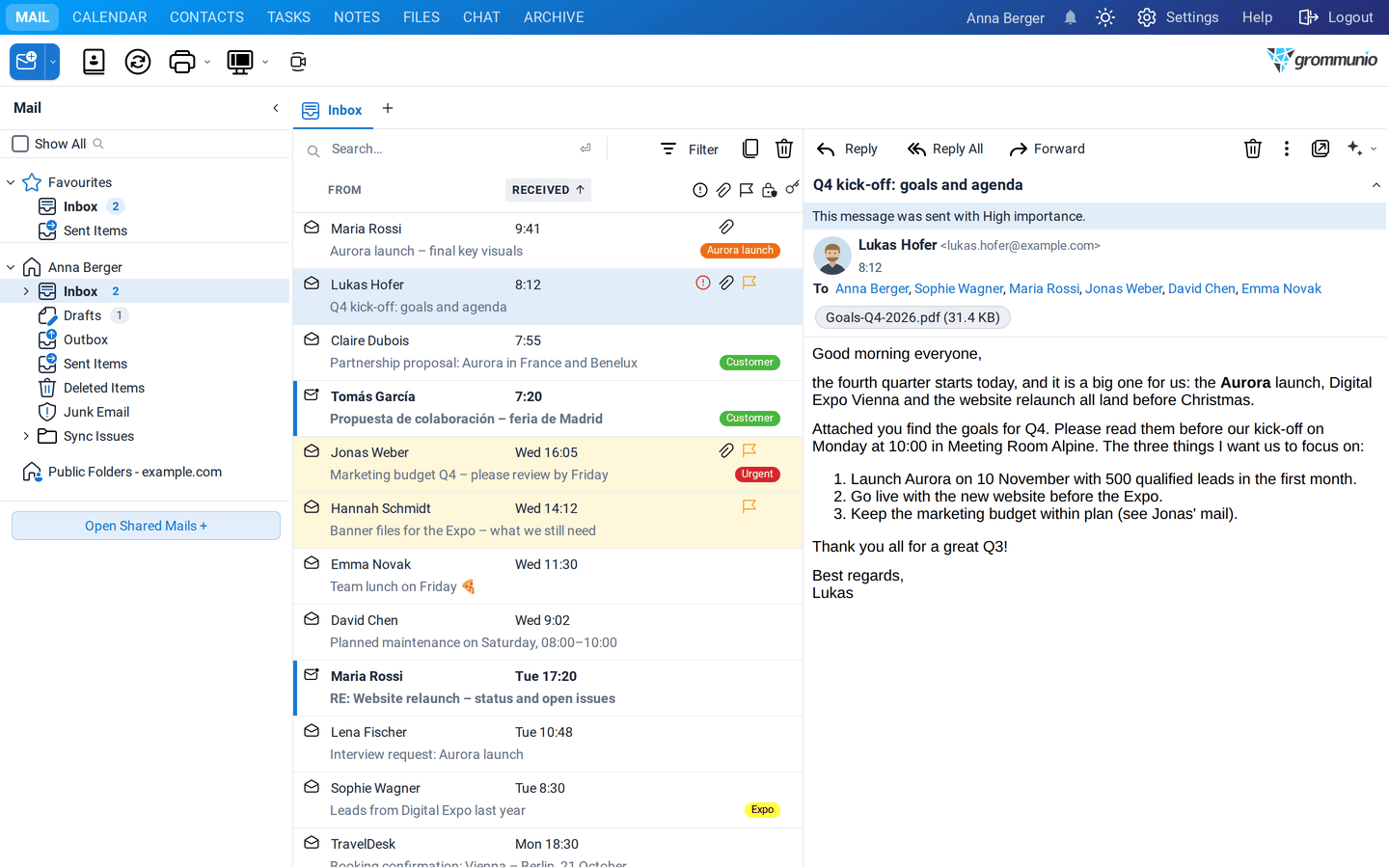Click the printer icon in toolbar

point(181,62)
